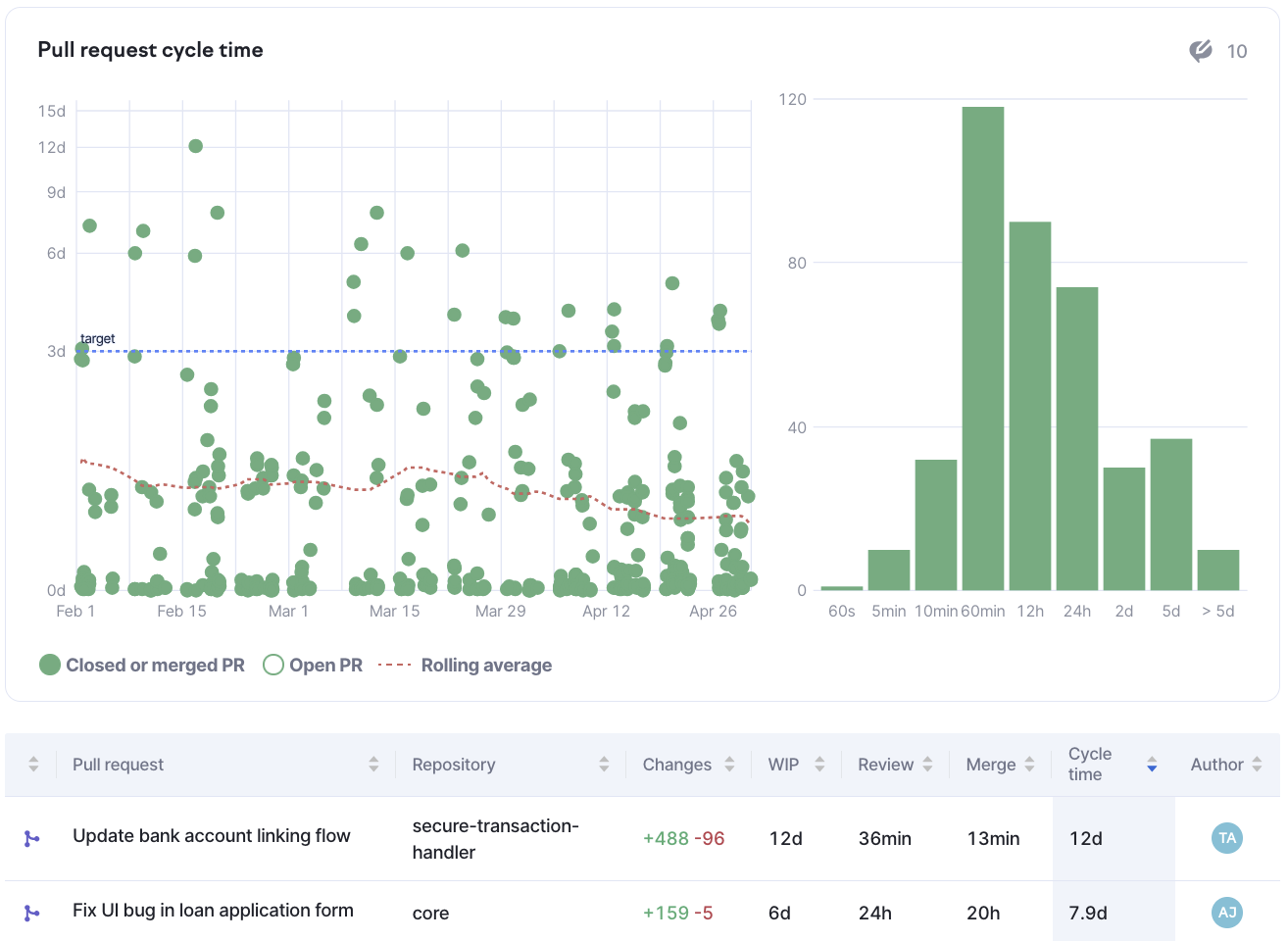Toggle Rolling average legend line
This screenshot has width=1288, height=941.
(465, 665)
